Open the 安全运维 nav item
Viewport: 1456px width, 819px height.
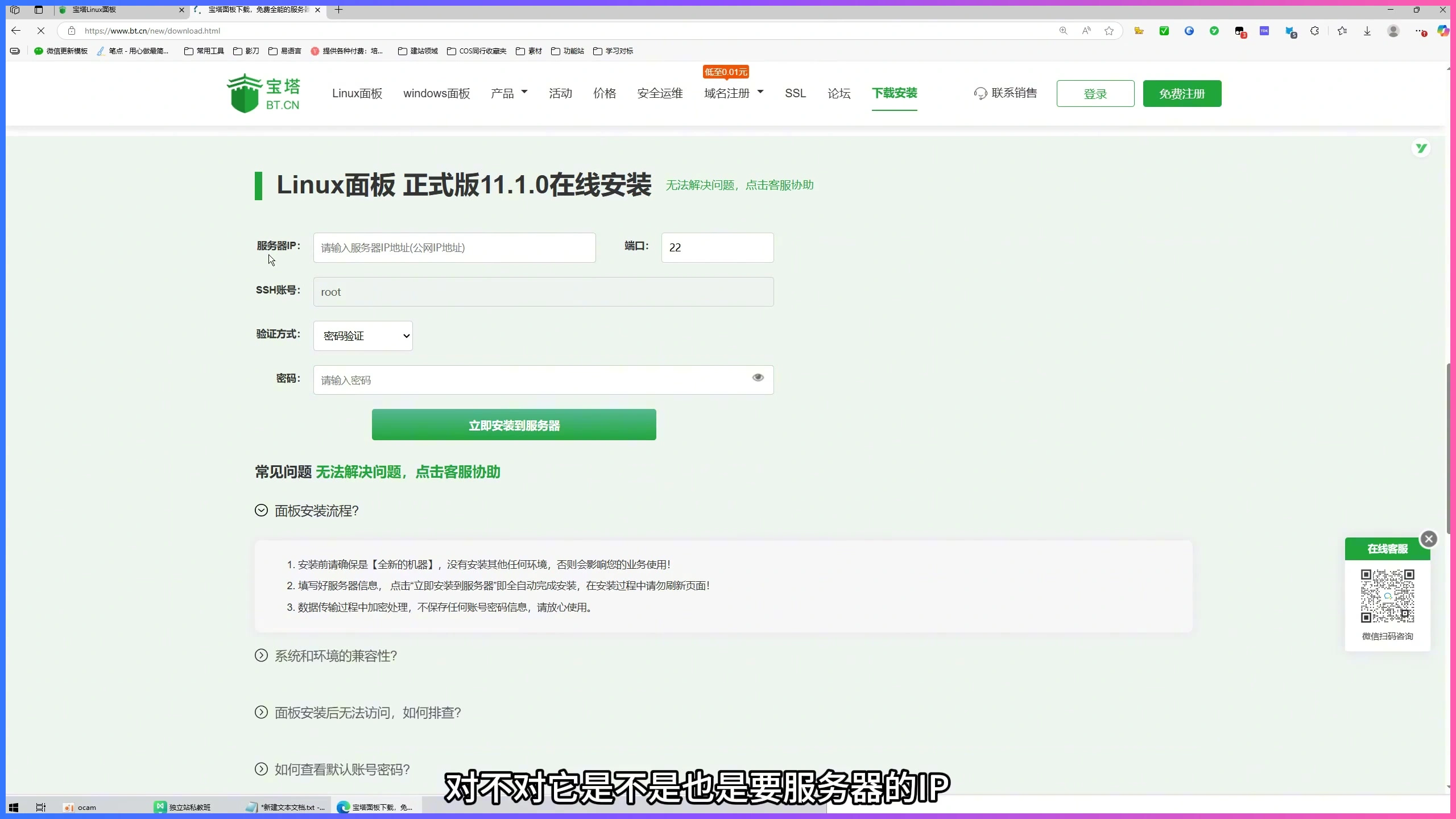660,93
